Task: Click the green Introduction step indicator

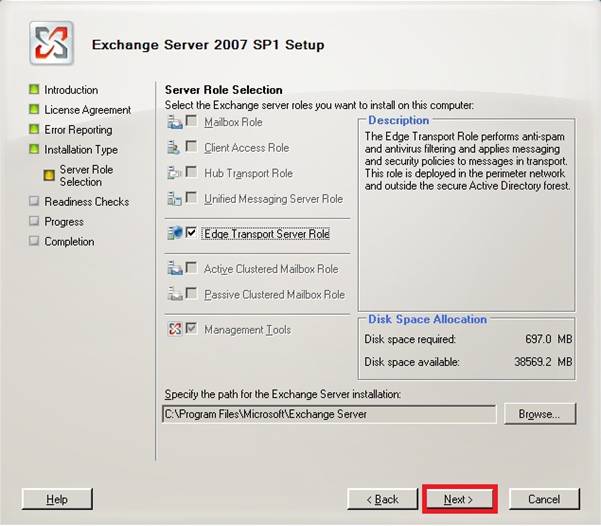Action: (x=34, y=89)
